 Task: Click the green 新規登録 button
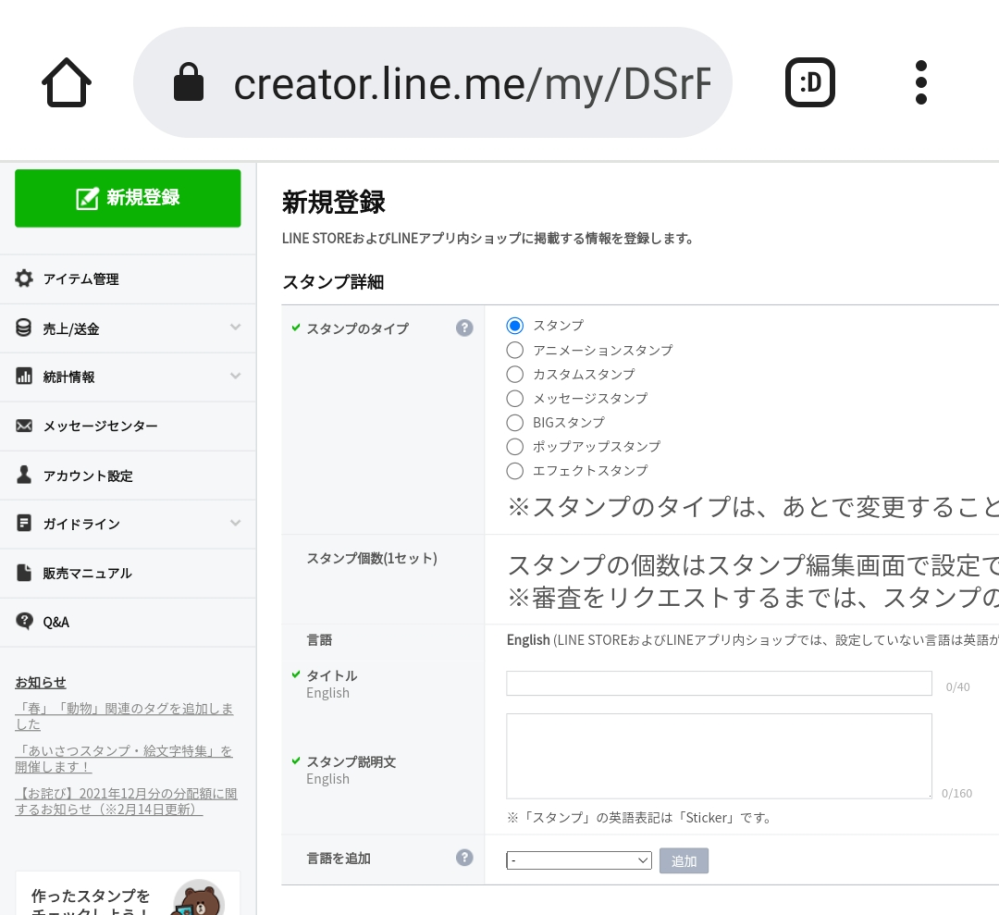128,198
